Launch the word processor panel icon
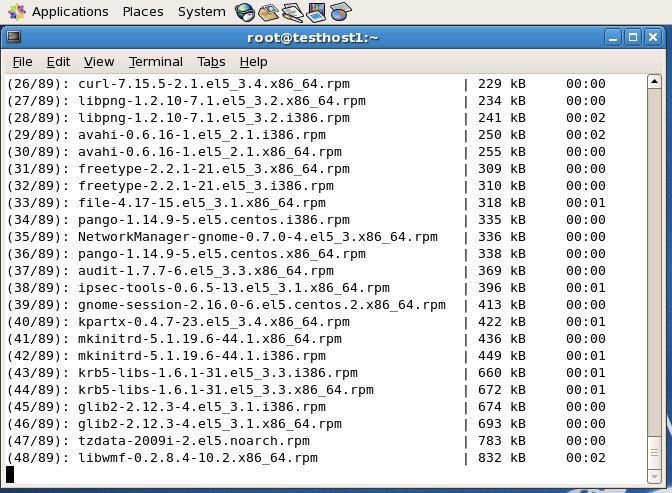This screenshot has width=672, height=493. pyautogui.click(x=292, y=12)
